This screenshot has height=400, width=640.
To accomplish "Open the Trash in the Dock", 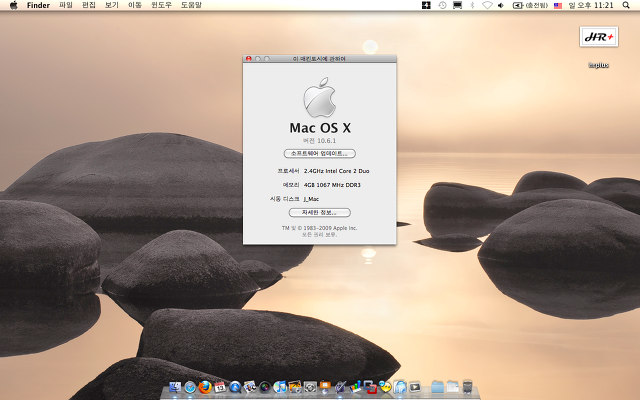I will [x=467, y=387].
